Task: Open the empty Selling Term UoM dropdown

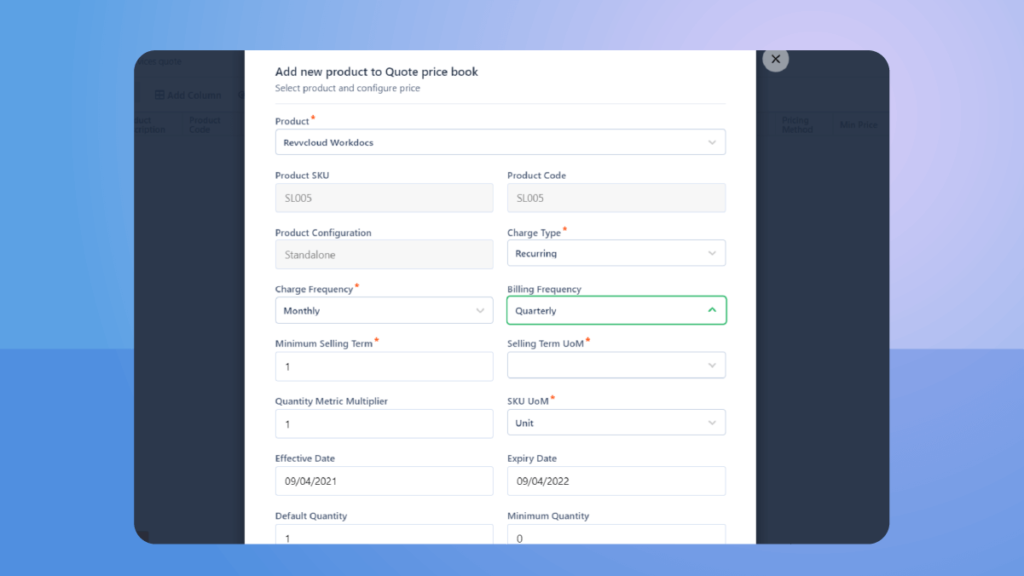Action: [616, 366]
